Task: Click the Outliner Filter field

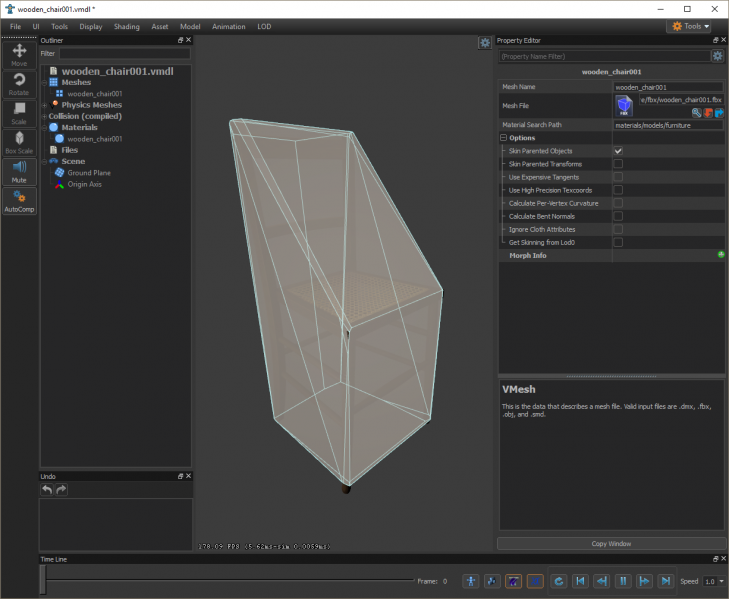Action: pos(125,53)
